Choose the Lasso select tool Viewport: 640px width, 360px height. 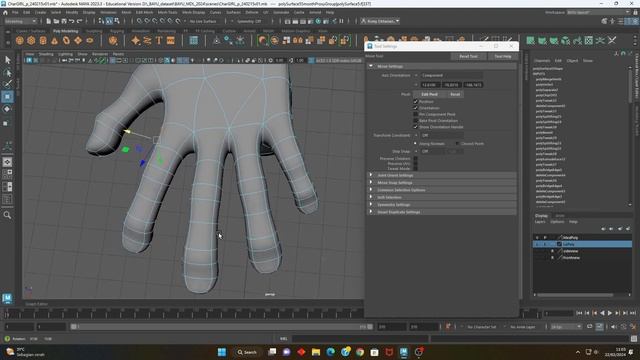tap(7, 73)
